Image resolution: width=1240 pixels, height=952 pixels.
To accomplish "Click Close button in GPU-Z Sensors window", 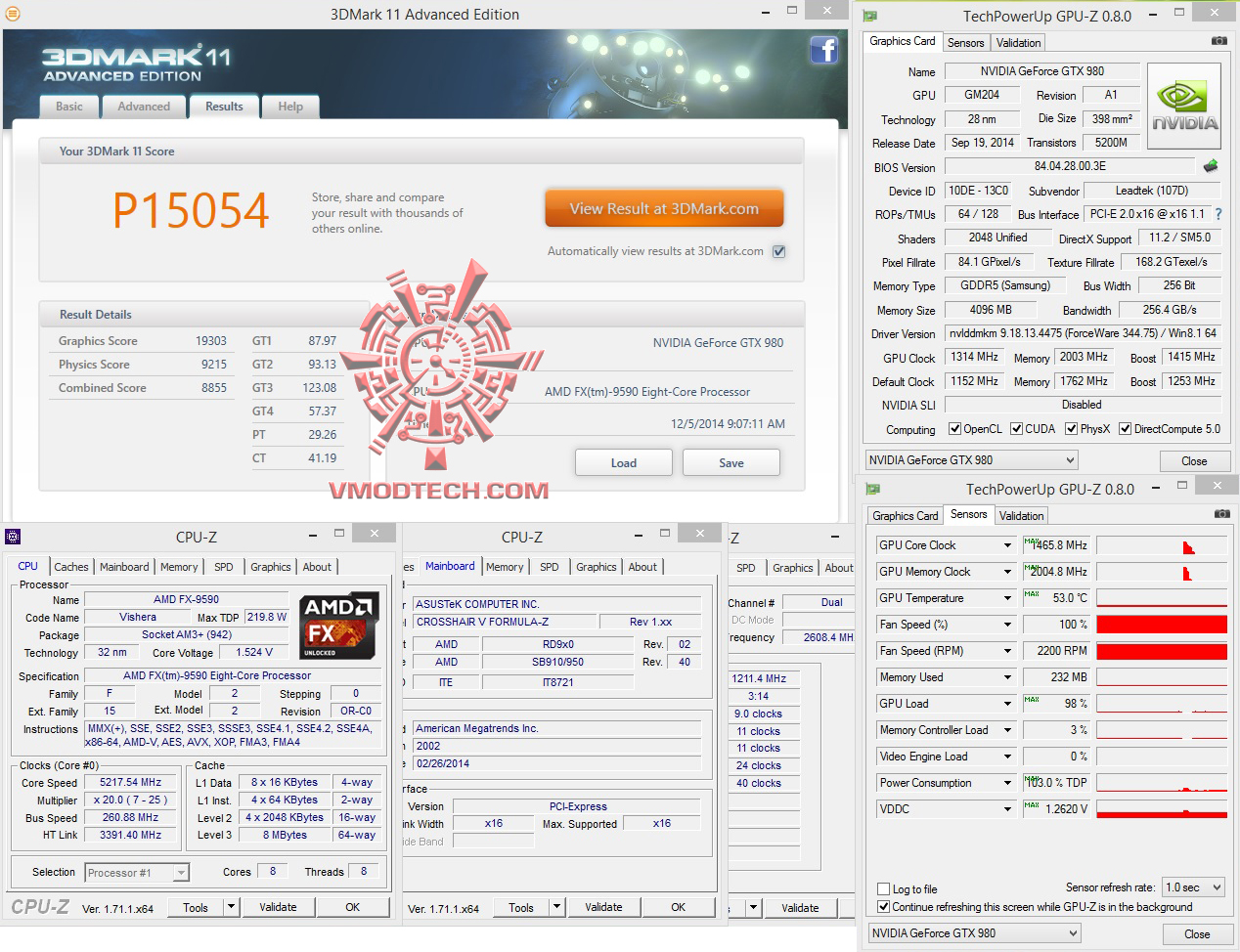I will [1197, 934].
